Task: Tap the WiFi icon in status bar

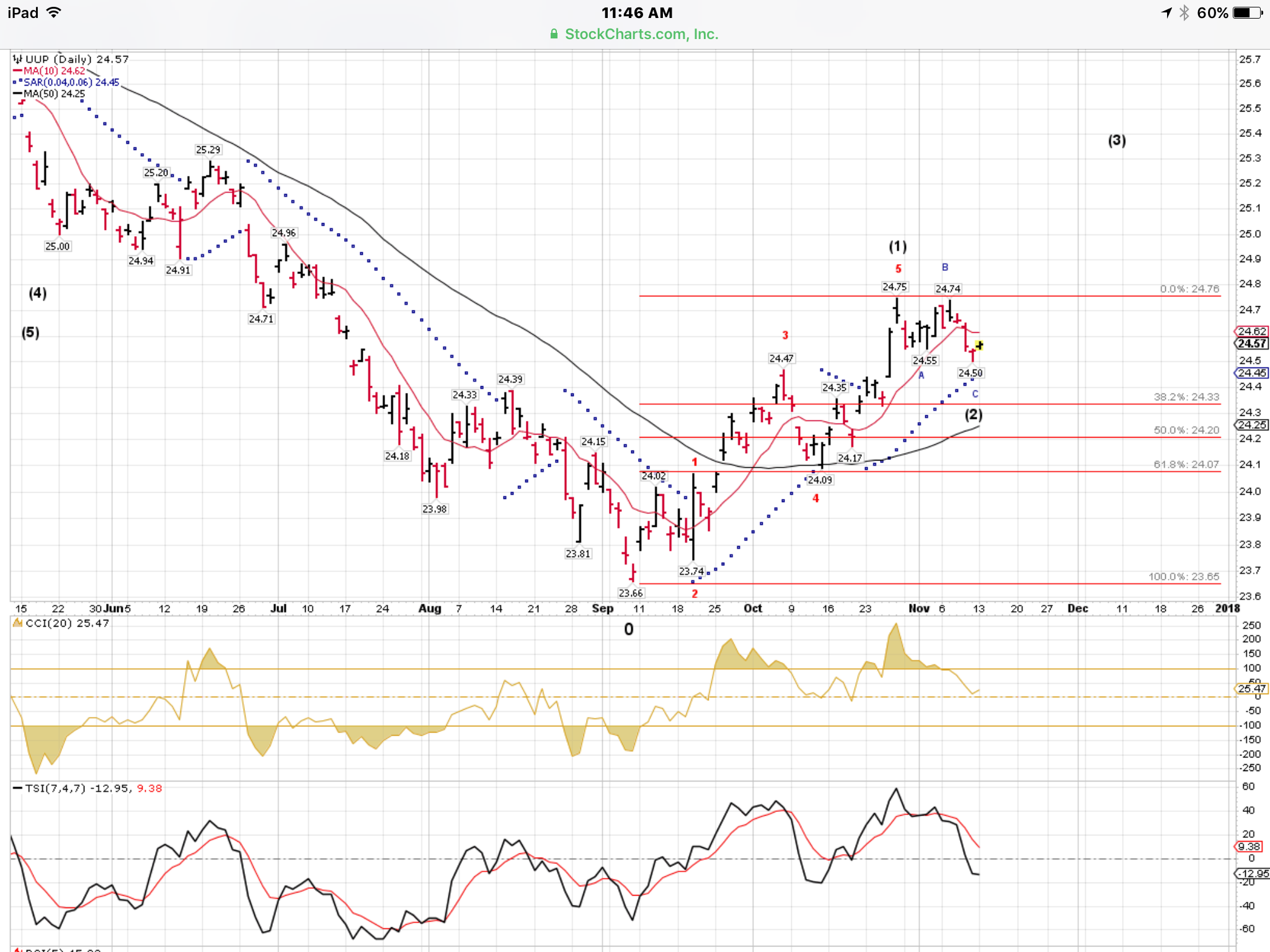Action: tap(55, 12)
